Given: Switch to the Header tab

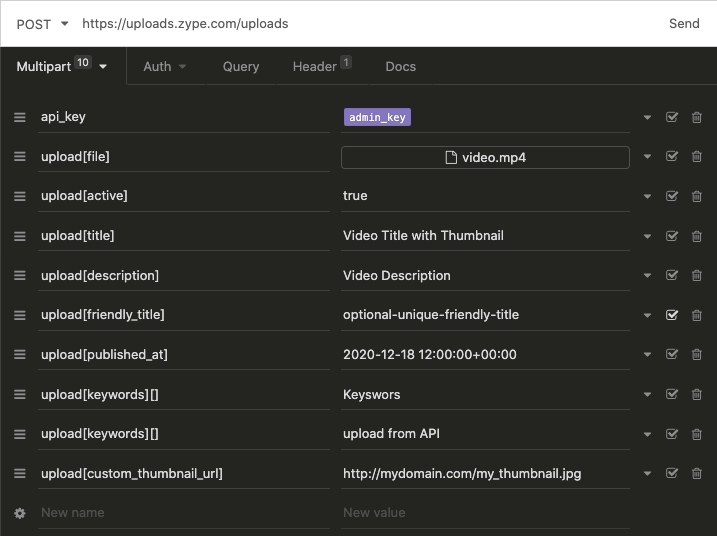Looking at the screenshot, I should [x=322, y=66].
